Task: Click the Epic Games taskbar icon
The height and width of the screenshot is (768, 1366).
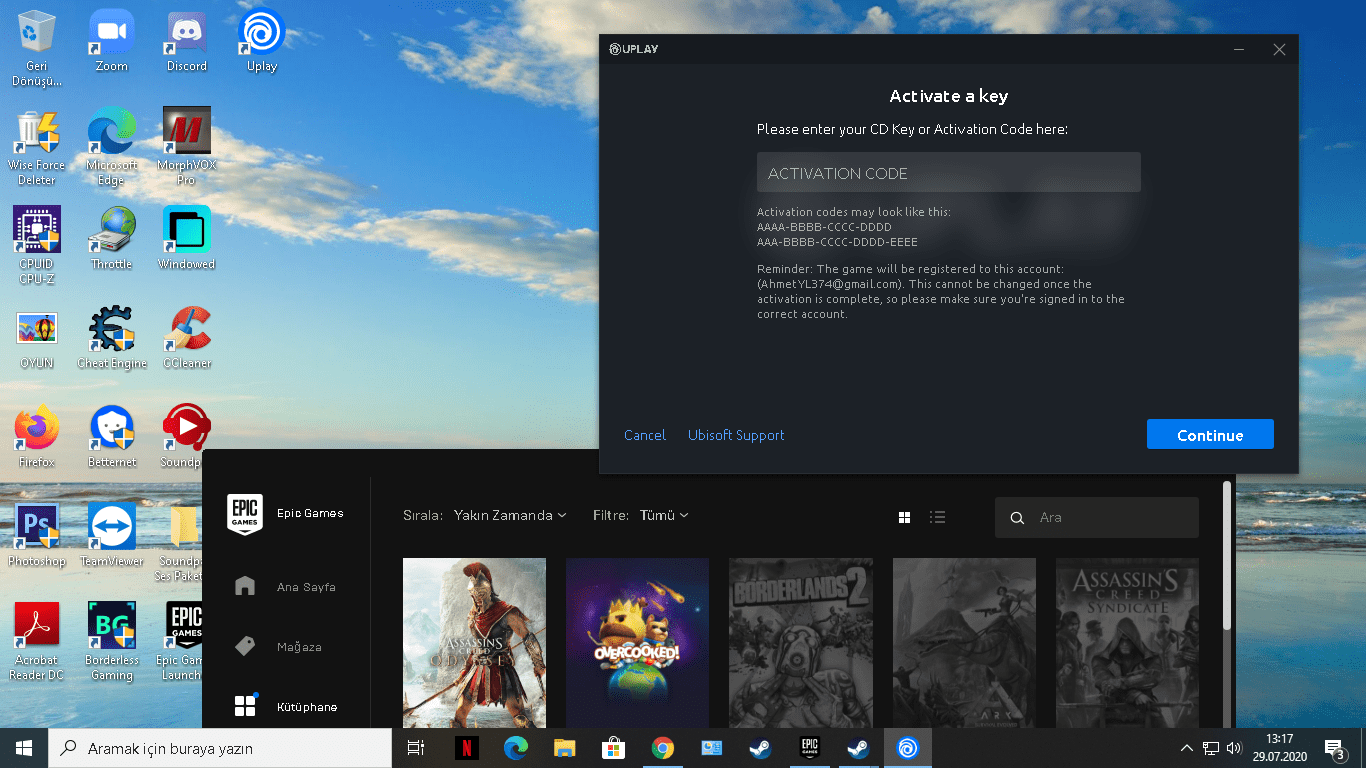Action: point(809,748)
